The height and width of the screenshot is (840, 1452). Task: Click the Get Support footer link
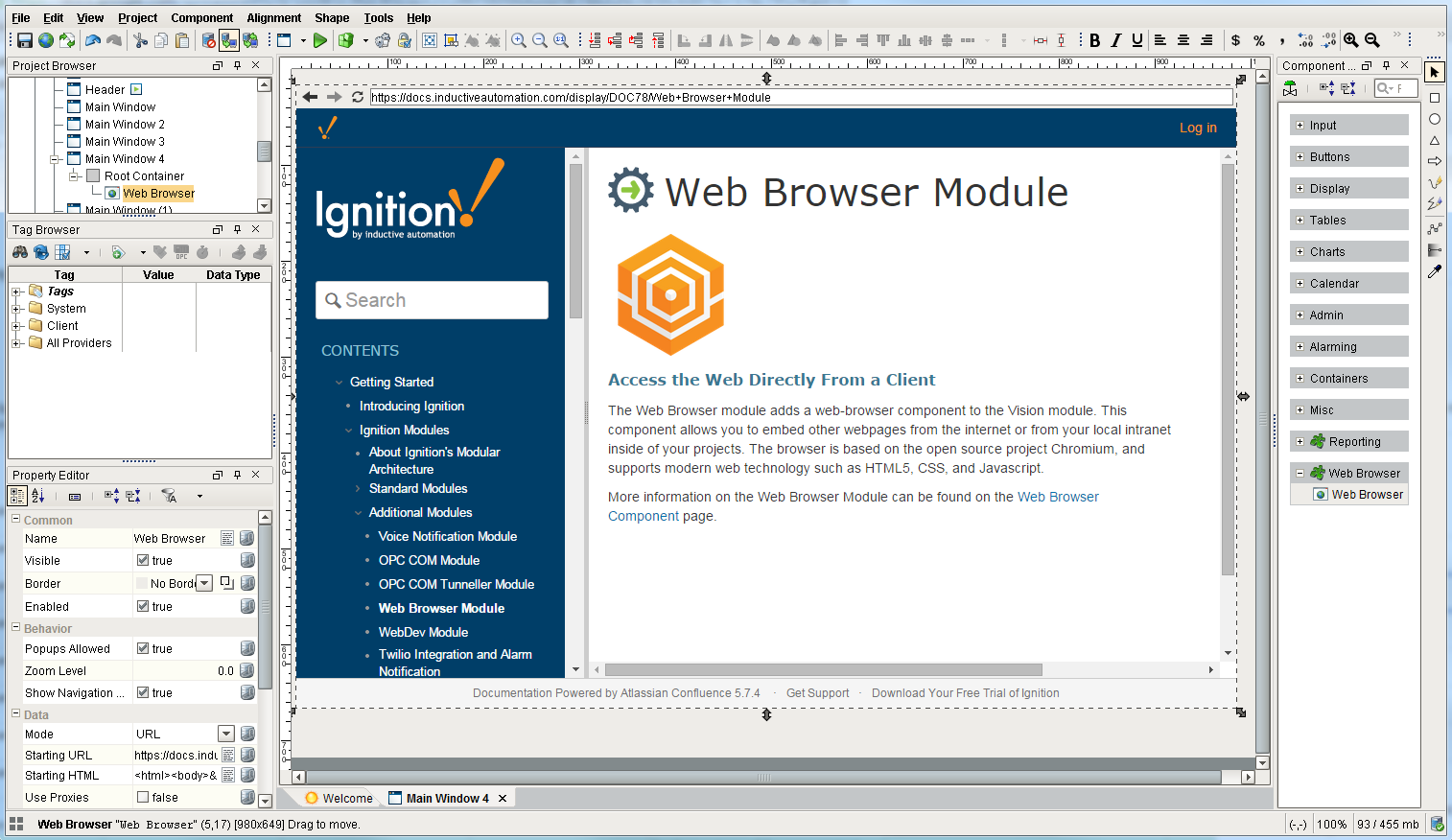tap(818, 693)
